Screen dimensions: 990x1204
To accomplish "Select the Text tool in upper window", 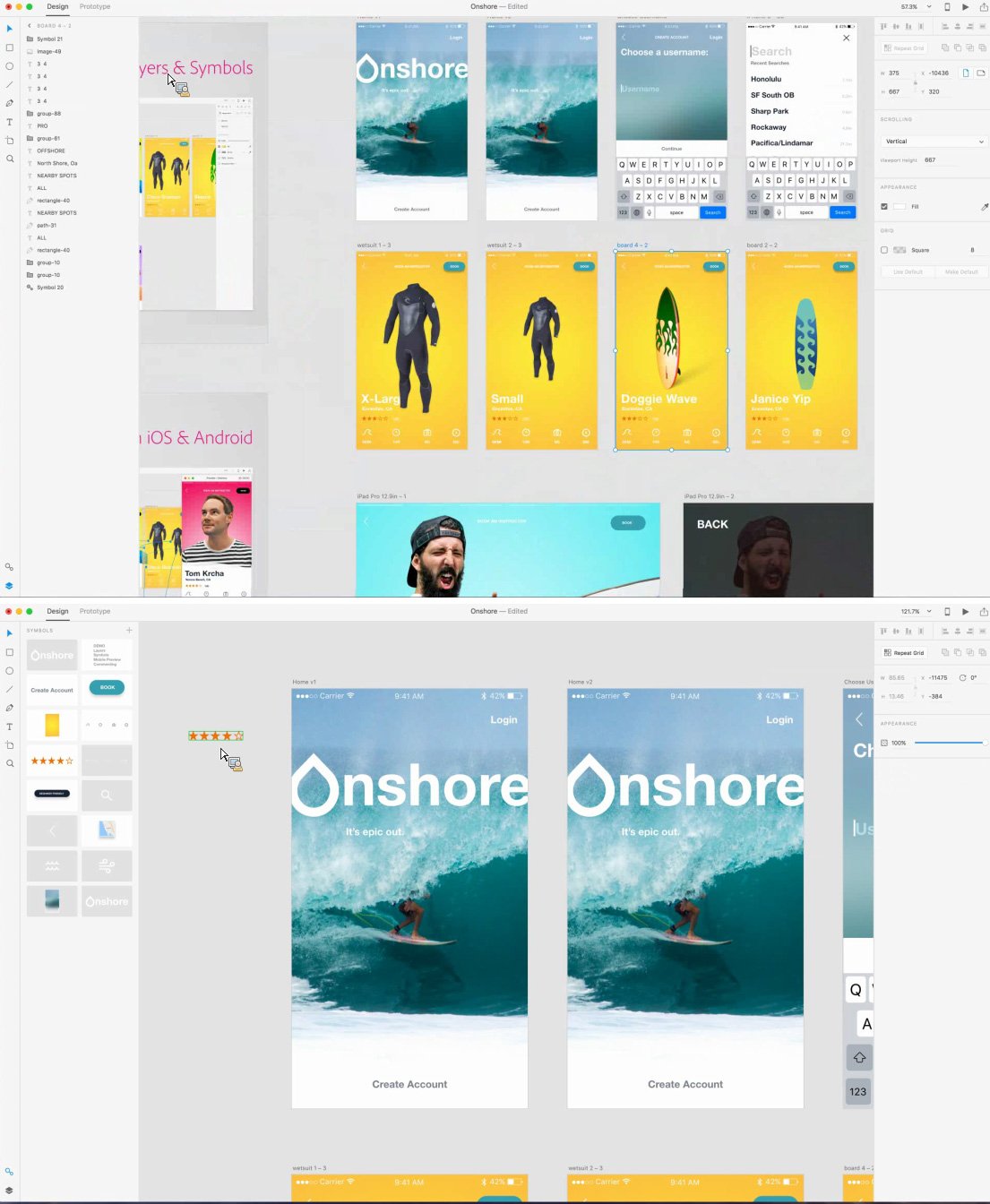I will coord(10,122).
